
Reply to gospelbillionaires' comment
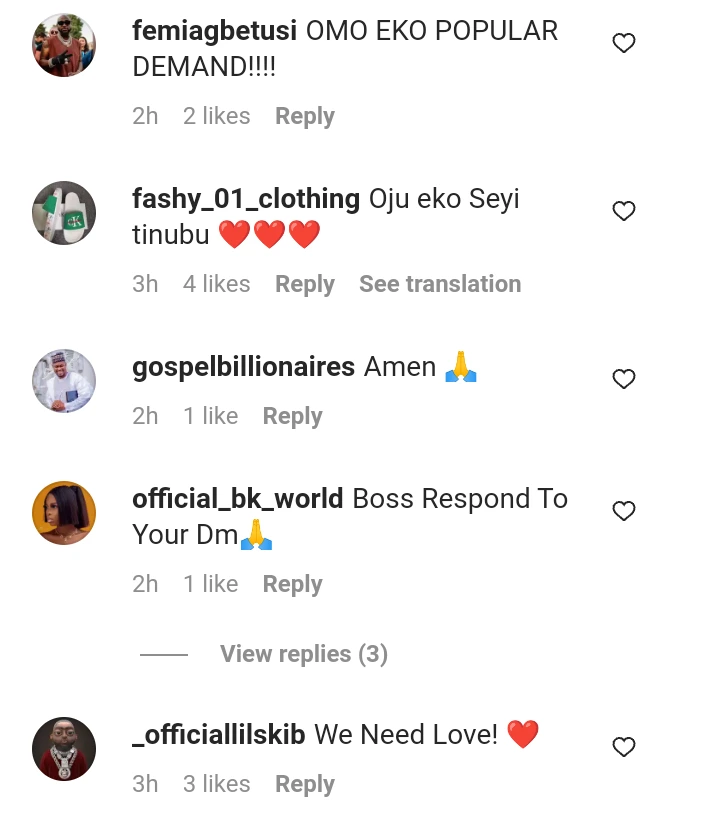coord(292,416)
